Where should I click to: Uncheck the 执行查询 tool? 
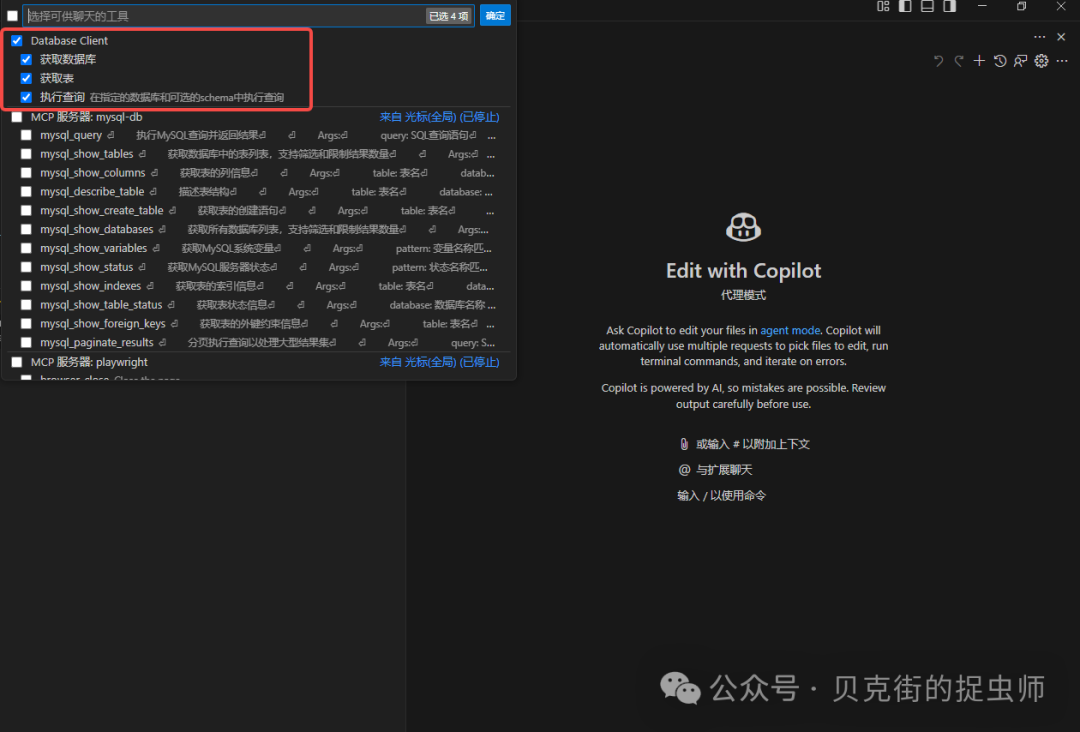pyautogui.click(x=26, y=97)
